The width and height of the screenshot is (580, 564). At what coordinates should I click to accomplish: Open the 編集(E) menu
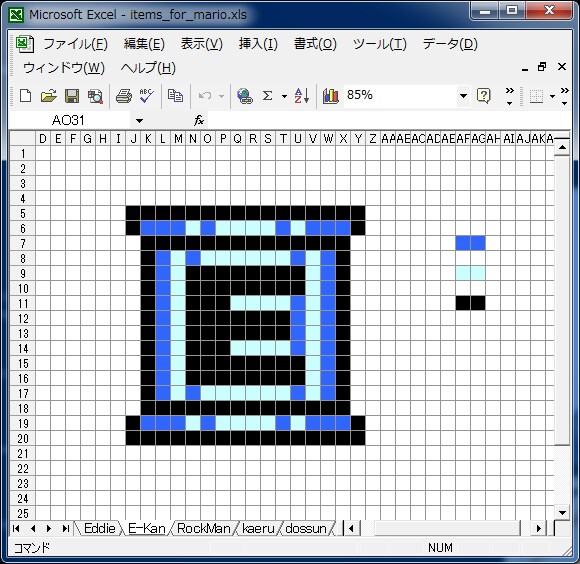[144, 44]
